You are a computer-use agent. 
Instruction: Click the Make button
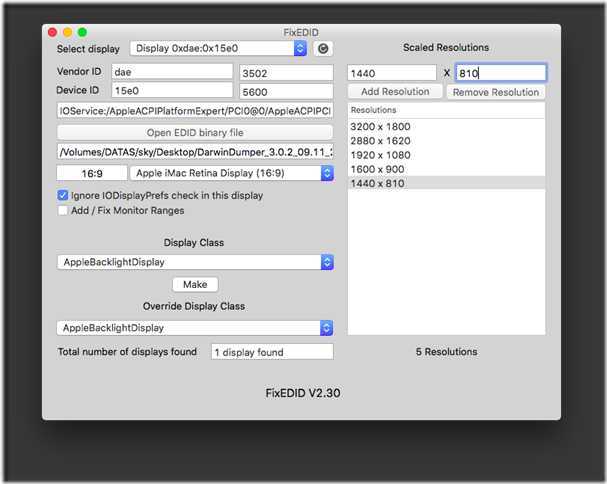tap(195, 285)
